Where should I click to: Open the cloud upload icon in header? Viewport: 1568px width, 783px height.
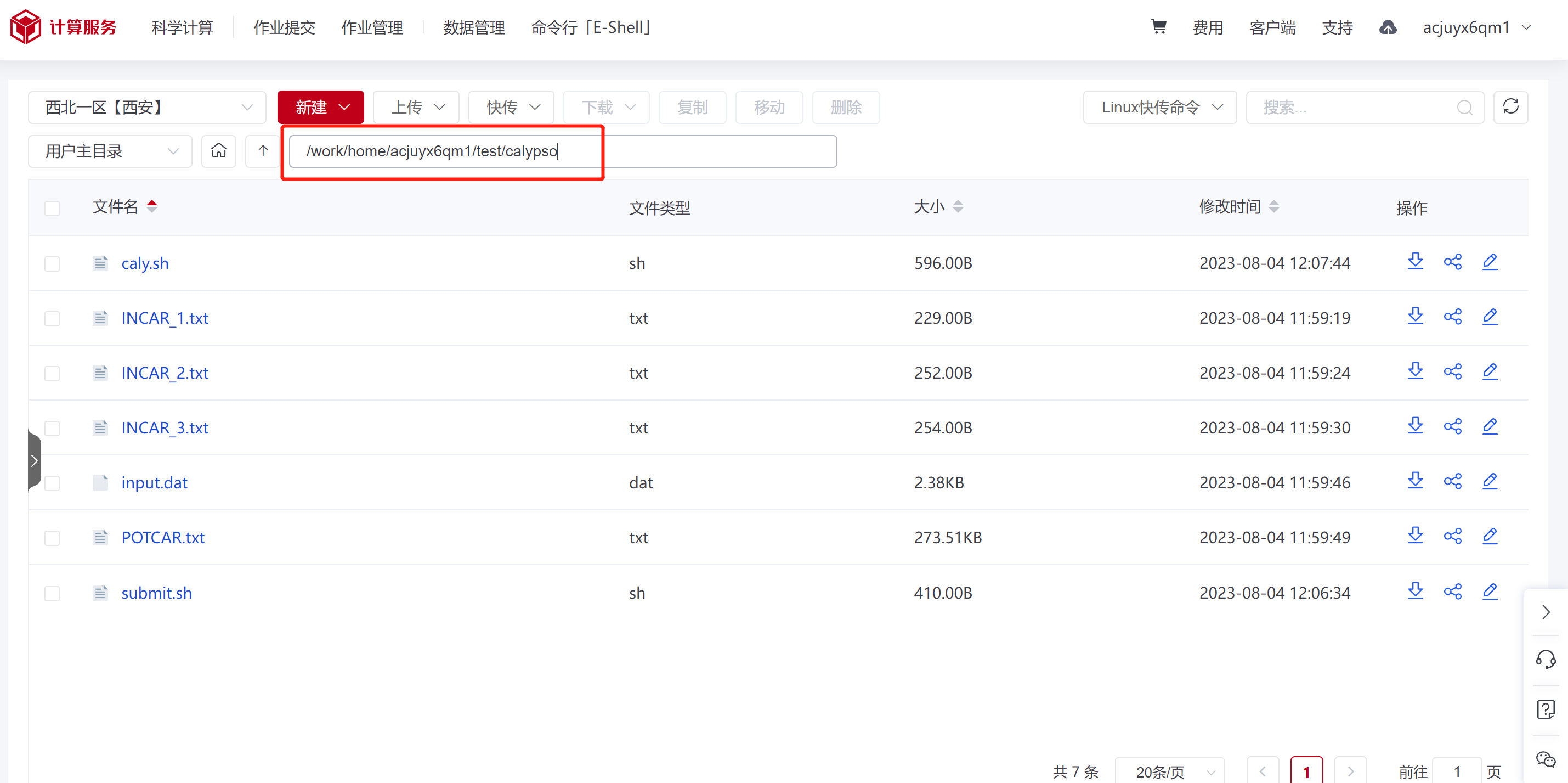[1387, 27]
